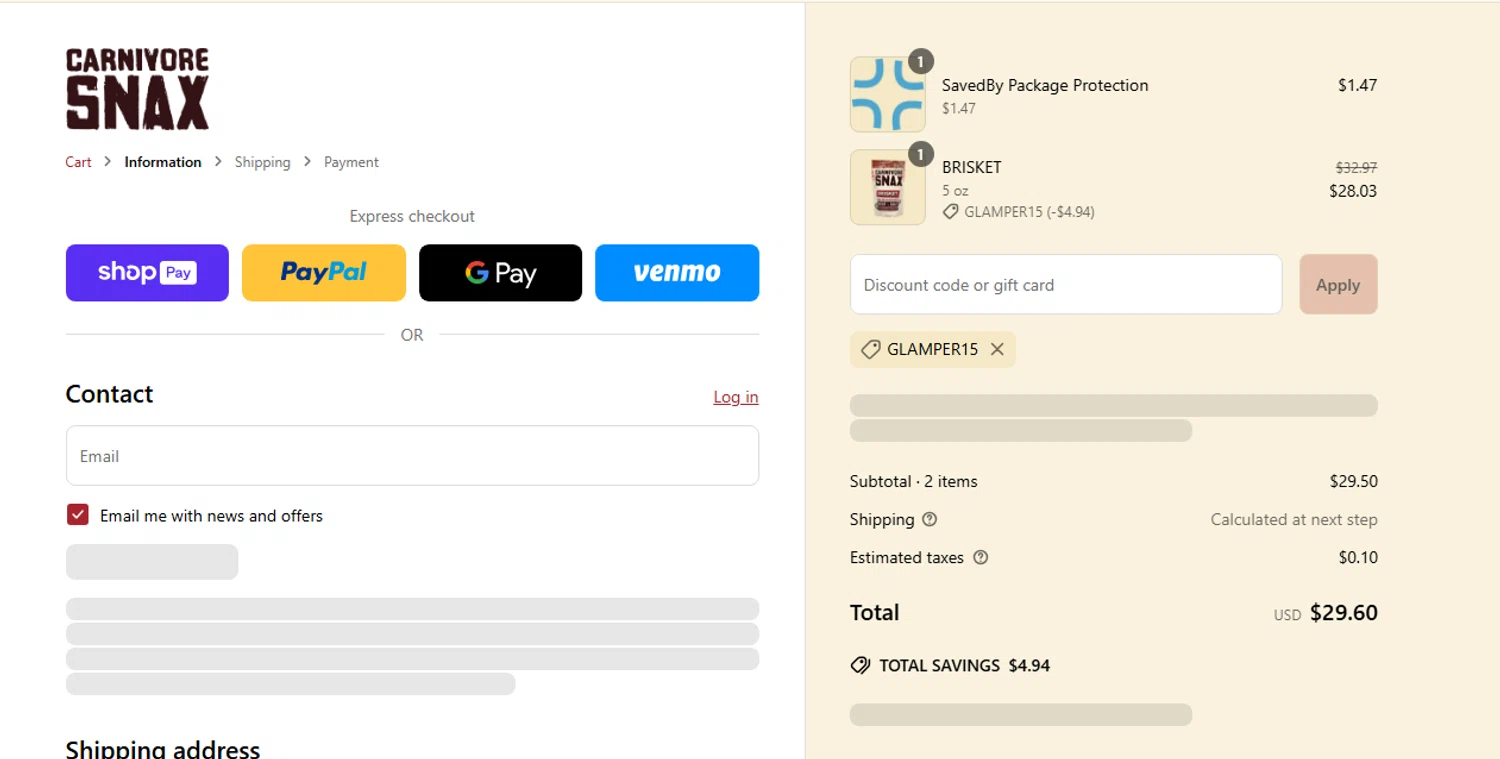
Task: Click the Contact heading
Action: (110, 394)
